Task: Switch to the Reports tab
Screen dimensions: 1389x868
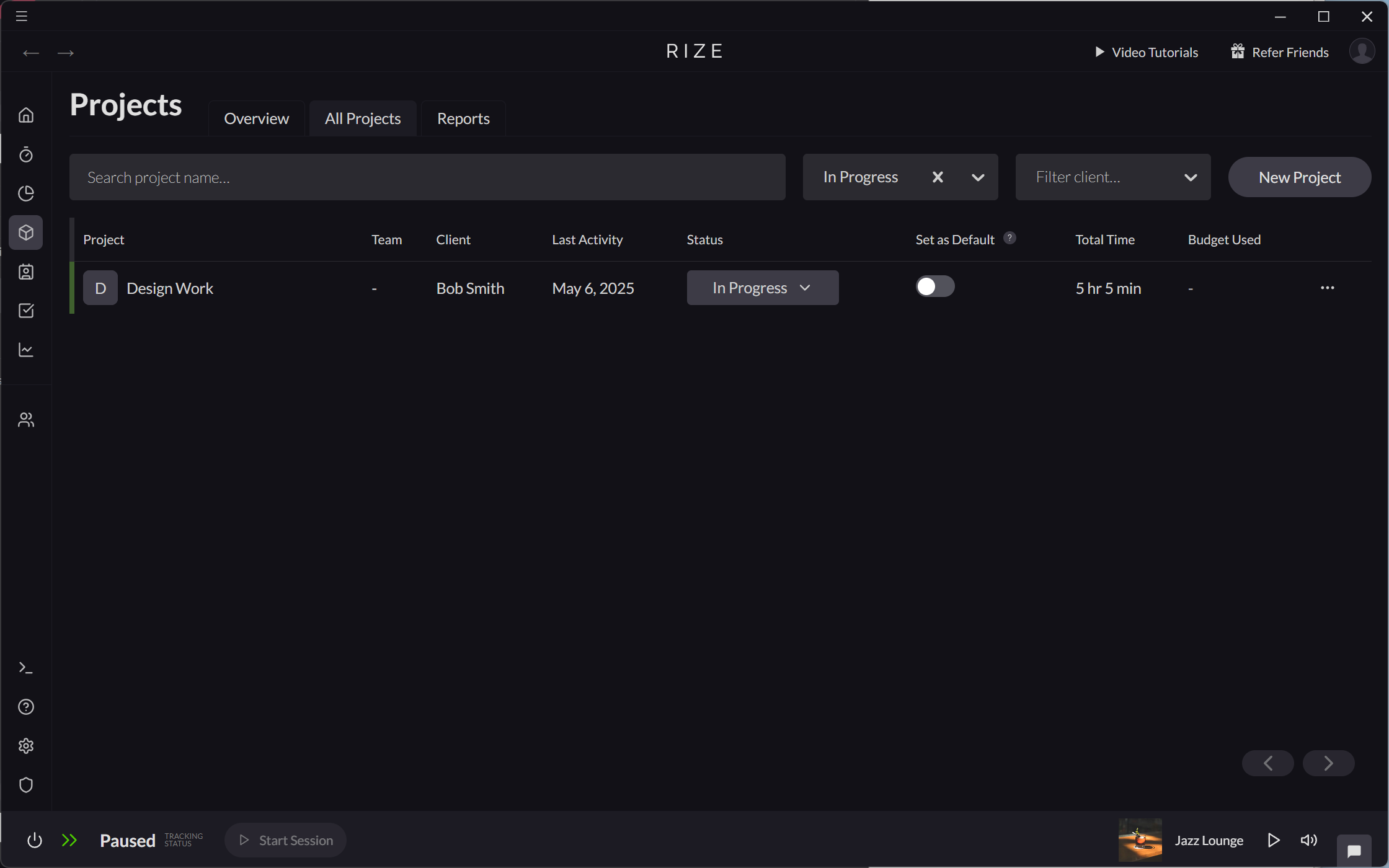Action: [463, 118]
